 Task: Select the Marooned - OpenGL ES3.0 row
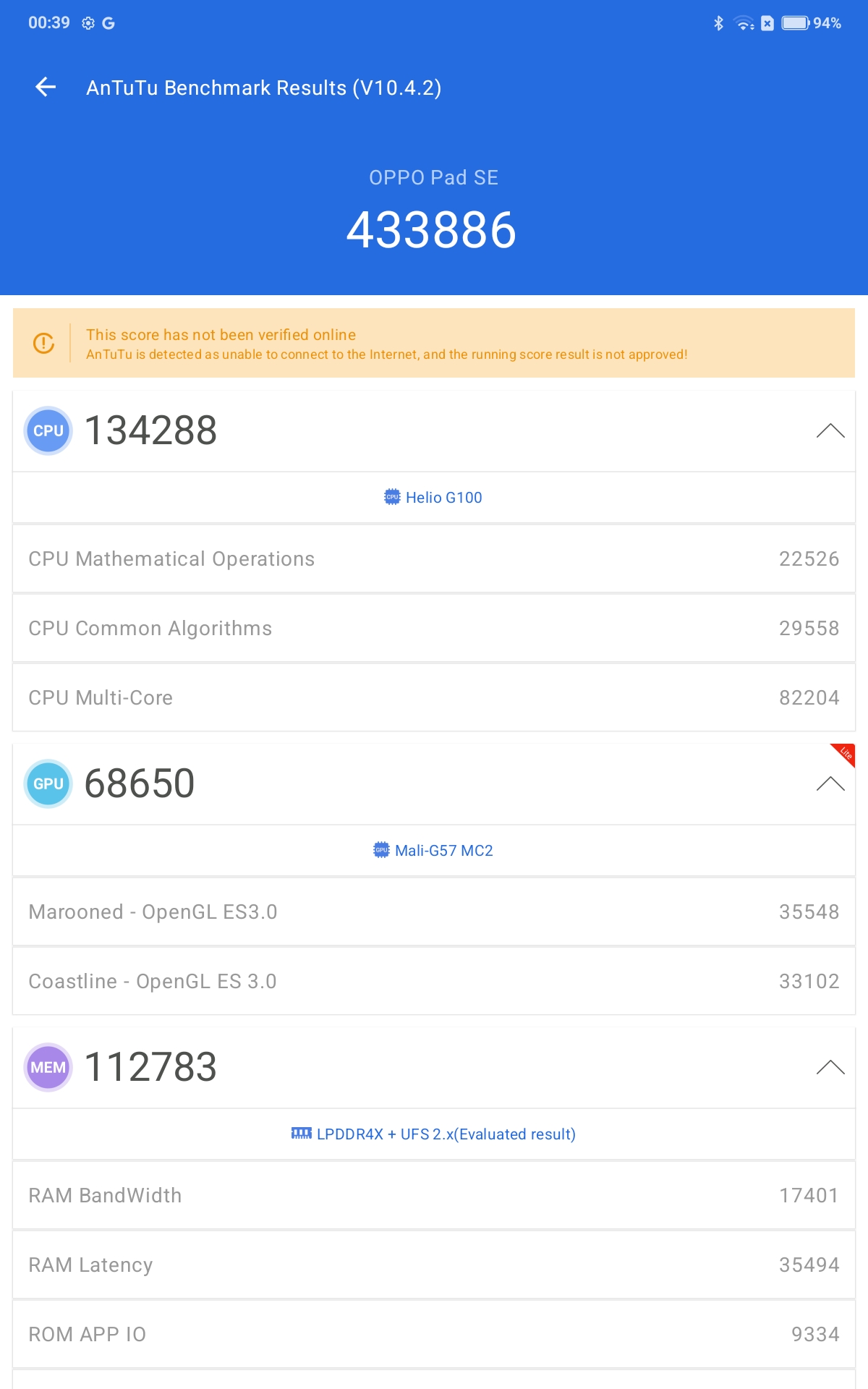[x=434, y=912]
